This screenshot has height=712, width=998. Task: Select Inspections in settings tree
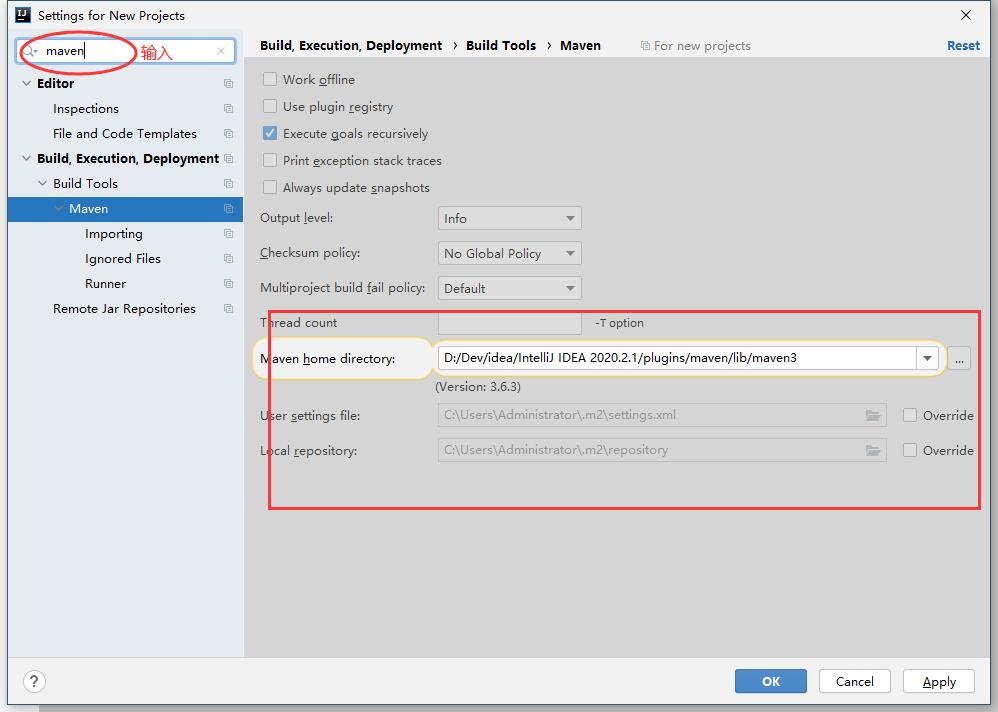point(86,109)
